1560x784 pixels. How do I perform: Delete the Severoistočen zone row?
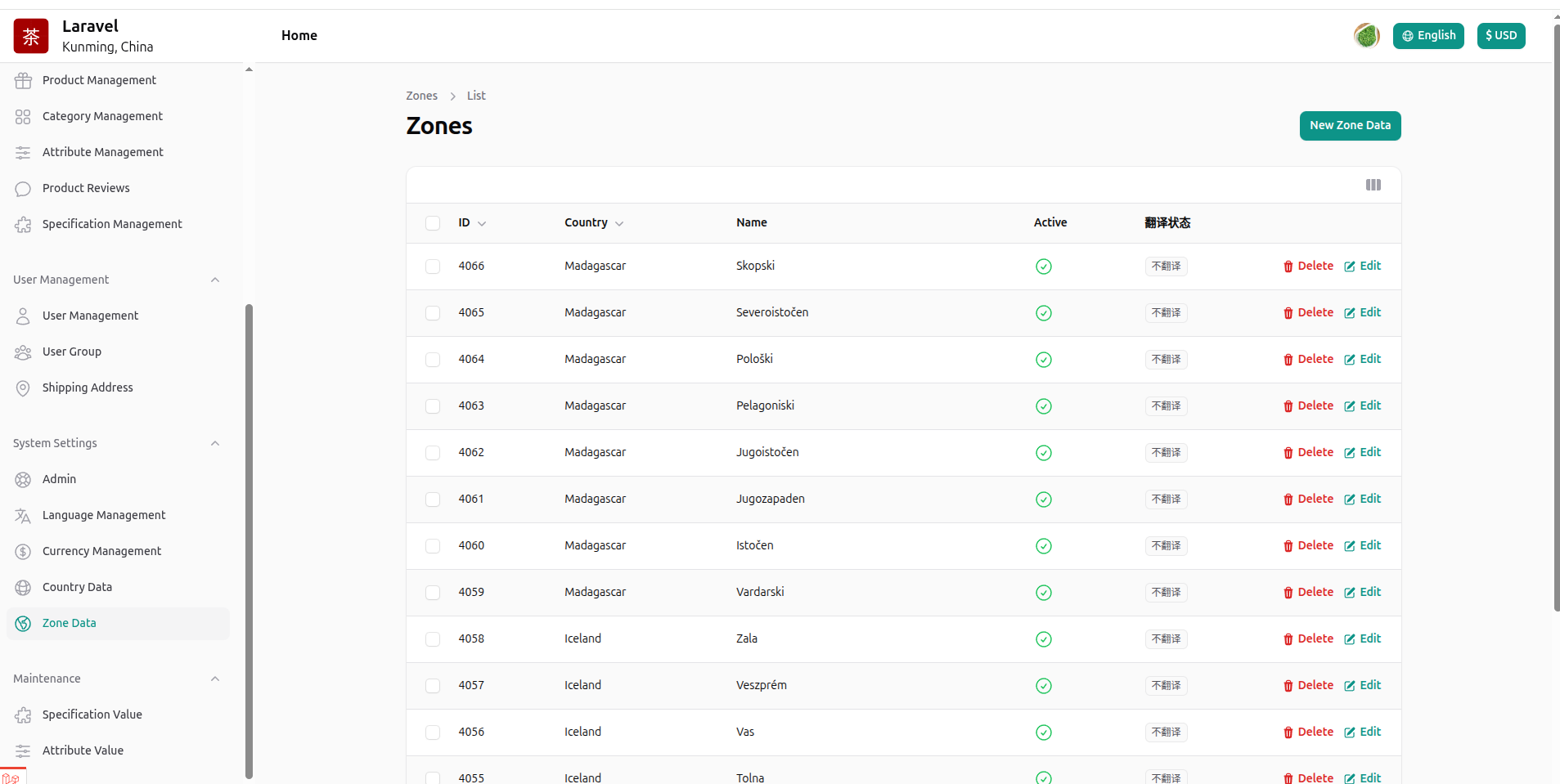click(1308, 313)
